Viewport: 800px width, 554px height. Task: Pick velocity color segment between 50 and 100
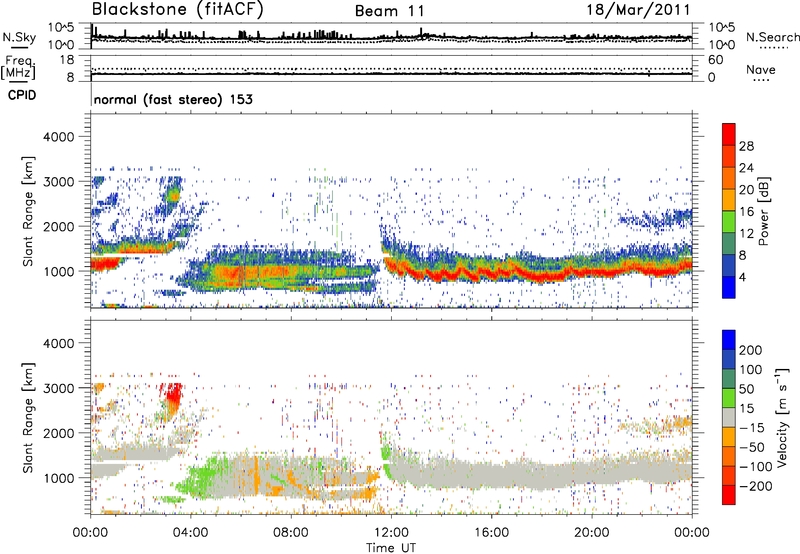coord(729,379)
